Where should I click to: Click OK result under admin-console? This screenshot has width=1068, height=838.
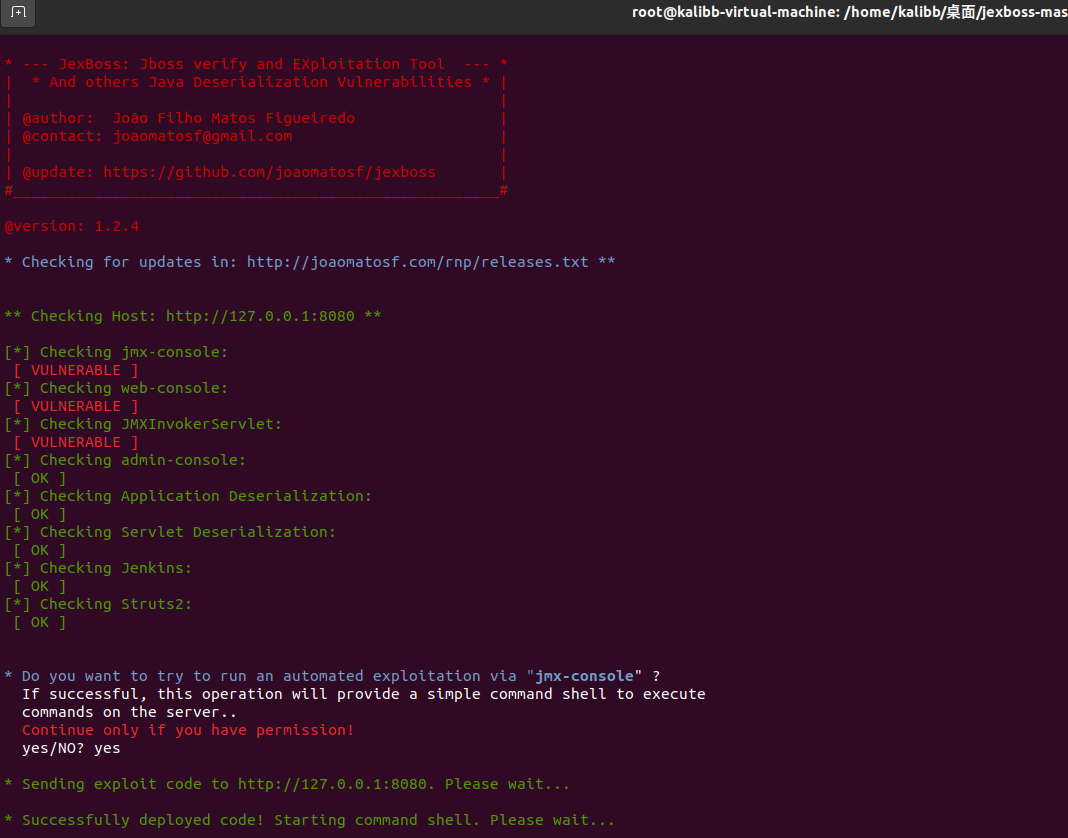pyautogui.click(x=40, y=479)
